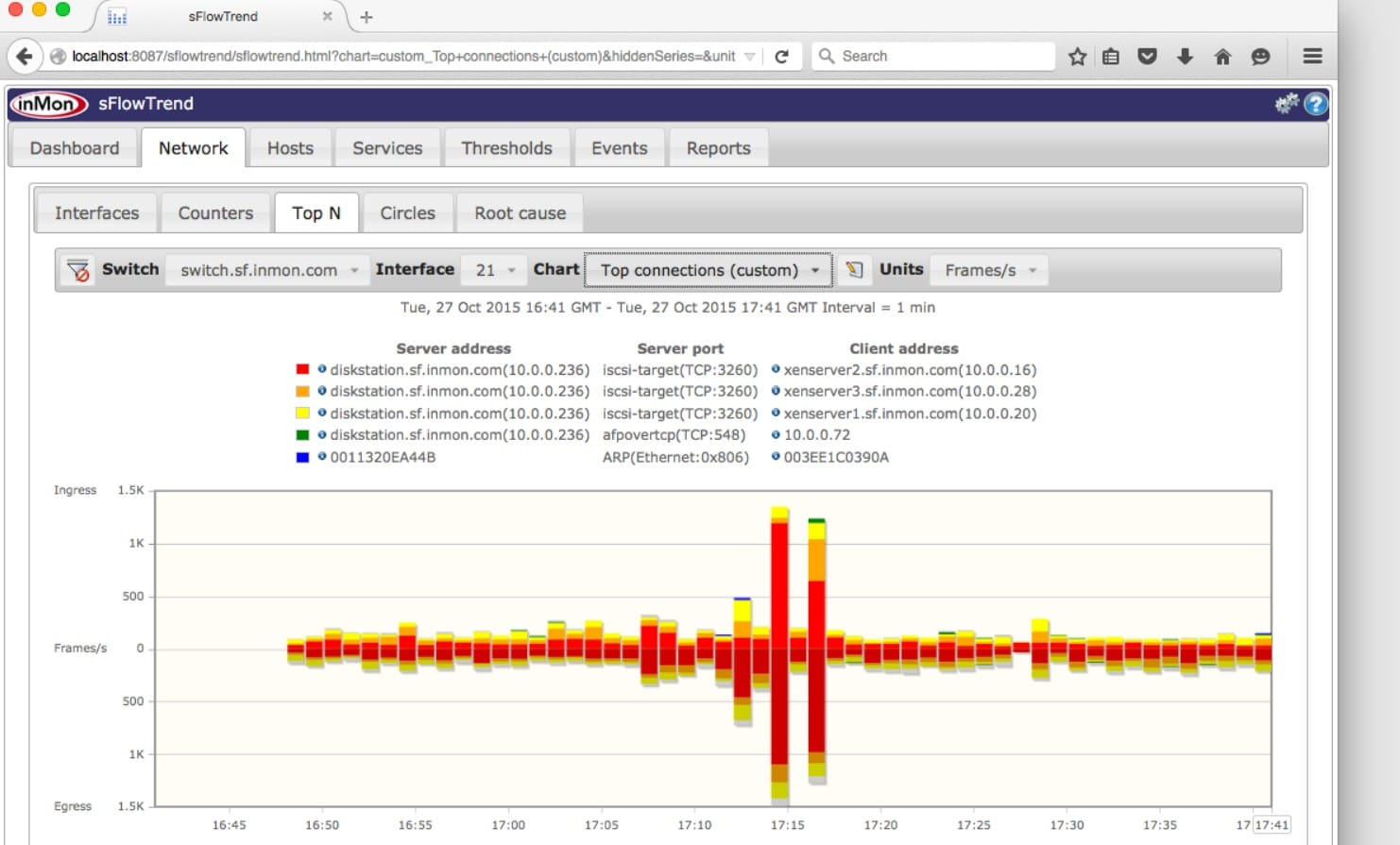Select the Network tab

(194, 148)
